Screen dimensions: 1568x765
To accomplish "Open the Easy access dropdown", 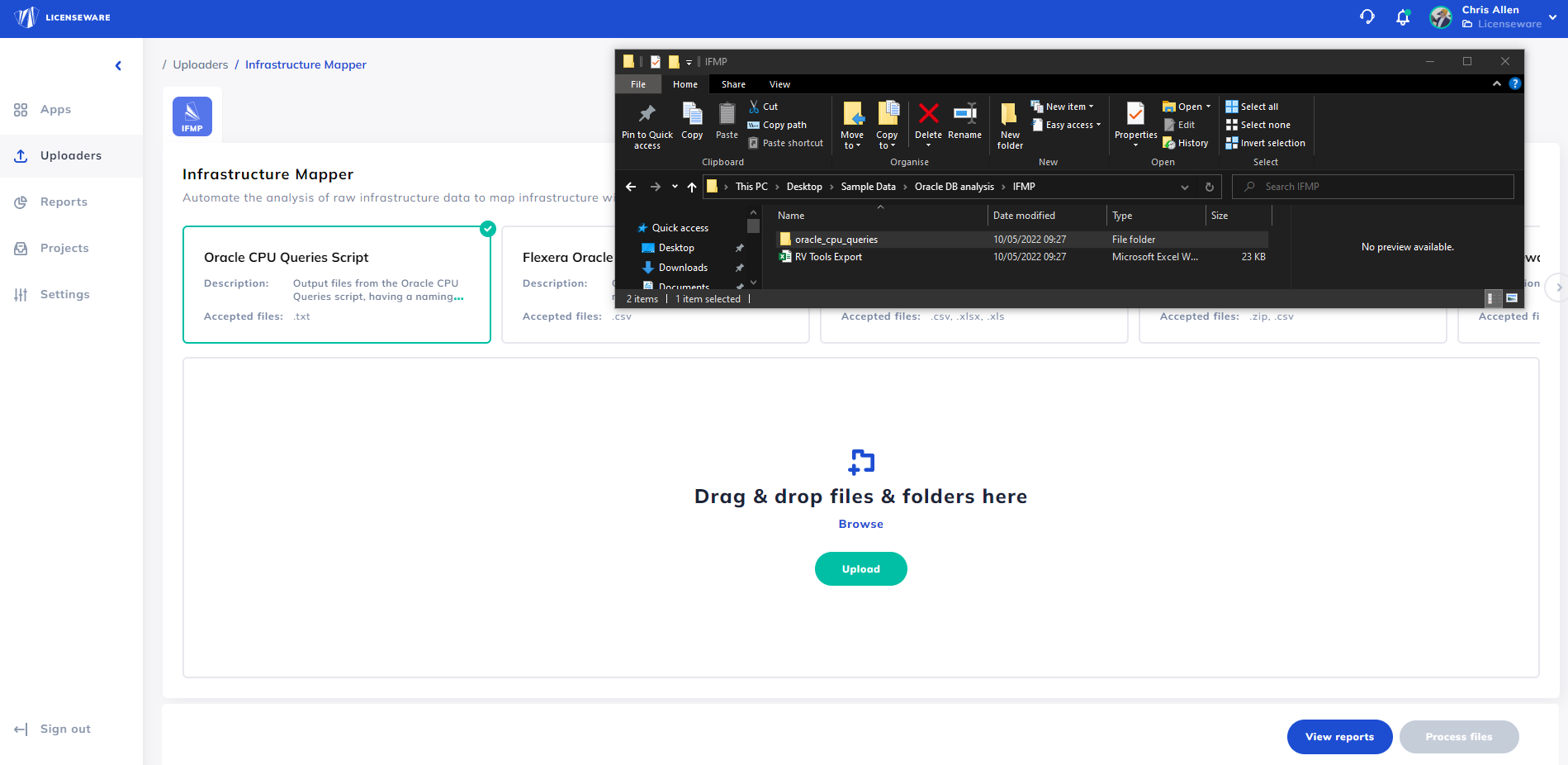I will (1066, 125).
